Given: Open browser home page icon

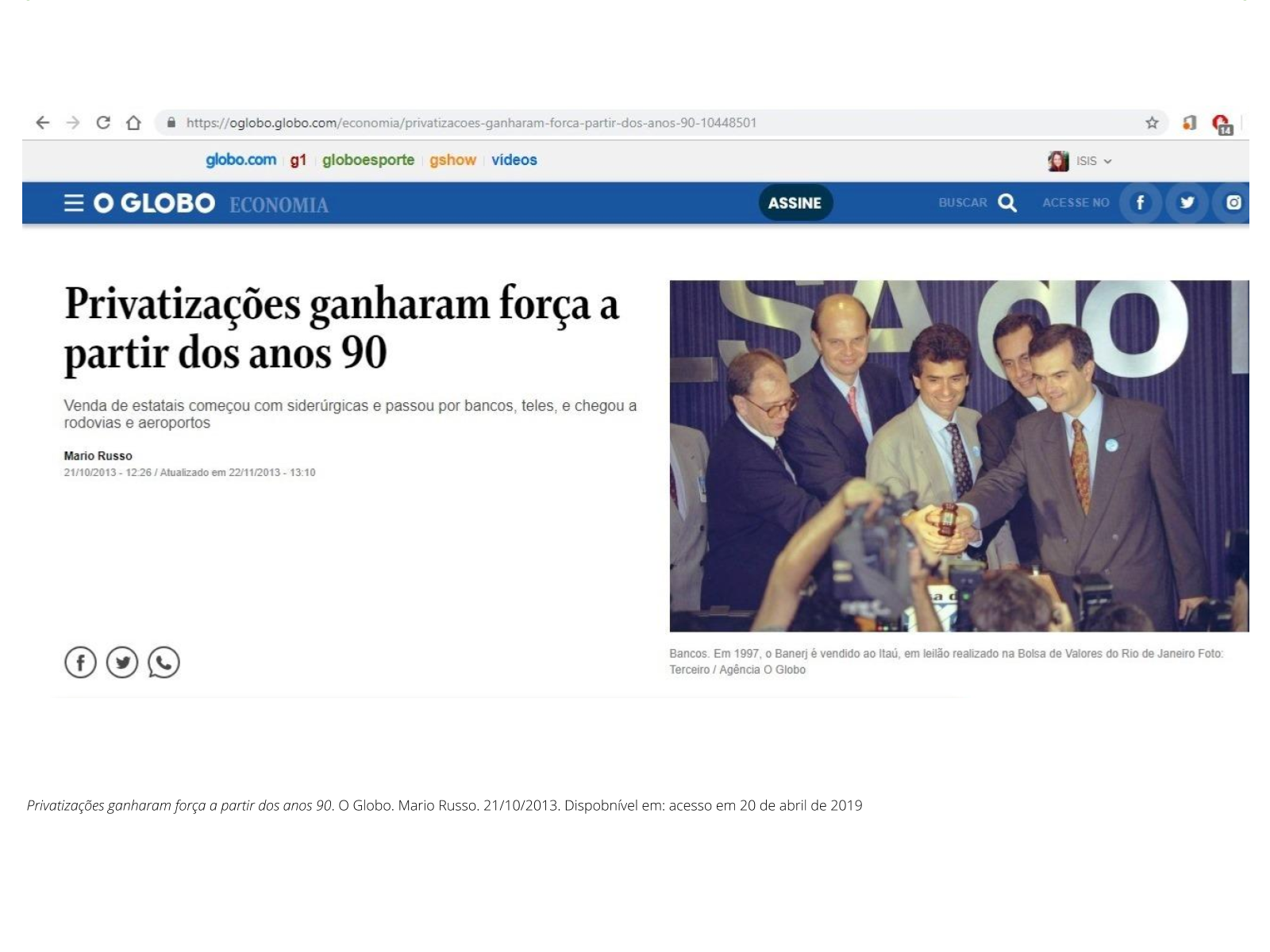Looking at the screenshot, I should pos(133,123).
